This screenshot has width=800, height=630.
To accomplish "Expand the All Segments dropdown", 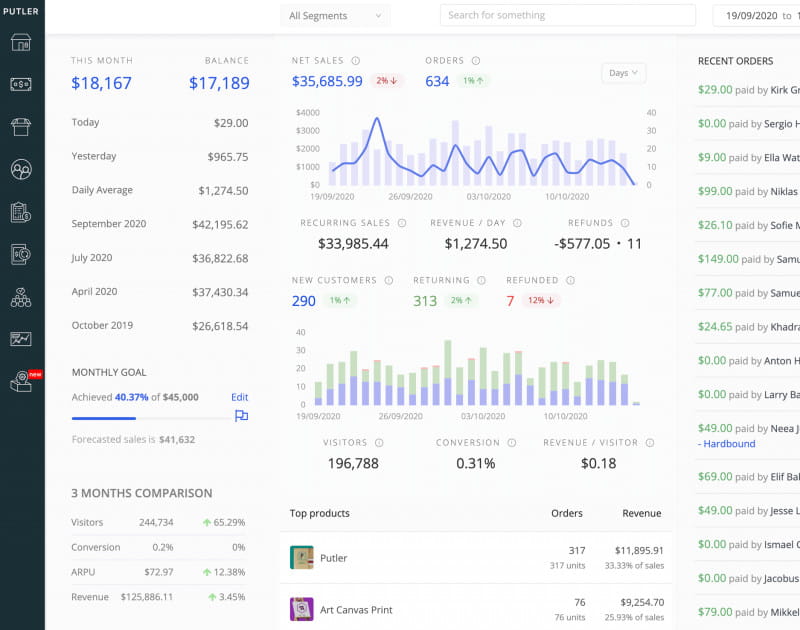I will [x=336, y=16].
